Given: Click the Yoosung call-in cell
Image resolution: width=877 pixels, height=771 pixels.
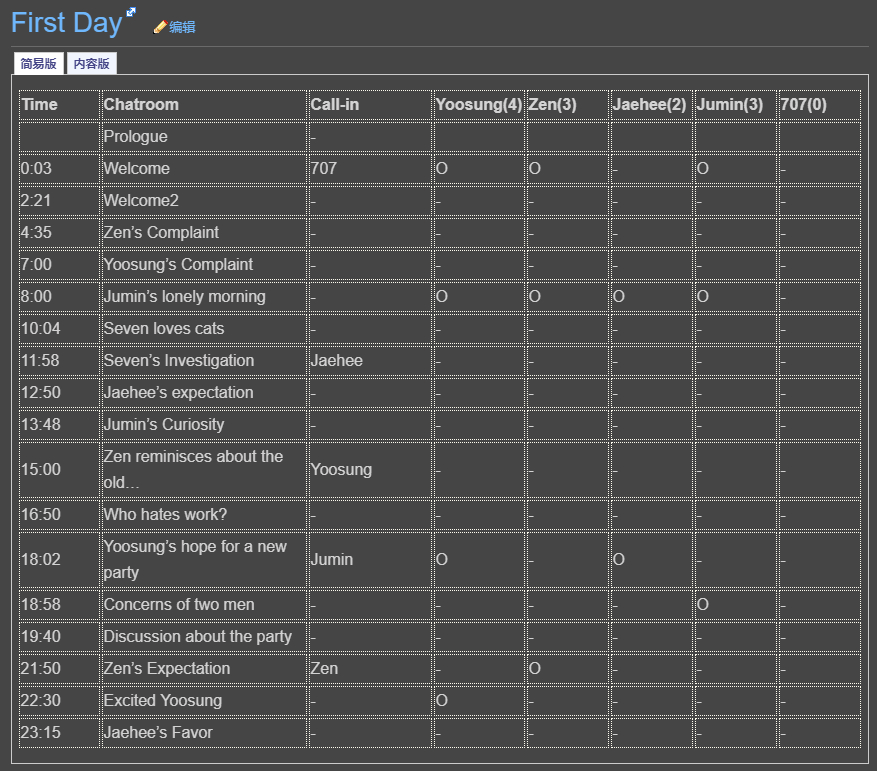Looking at the screenshot, I should tap(370, 469).
